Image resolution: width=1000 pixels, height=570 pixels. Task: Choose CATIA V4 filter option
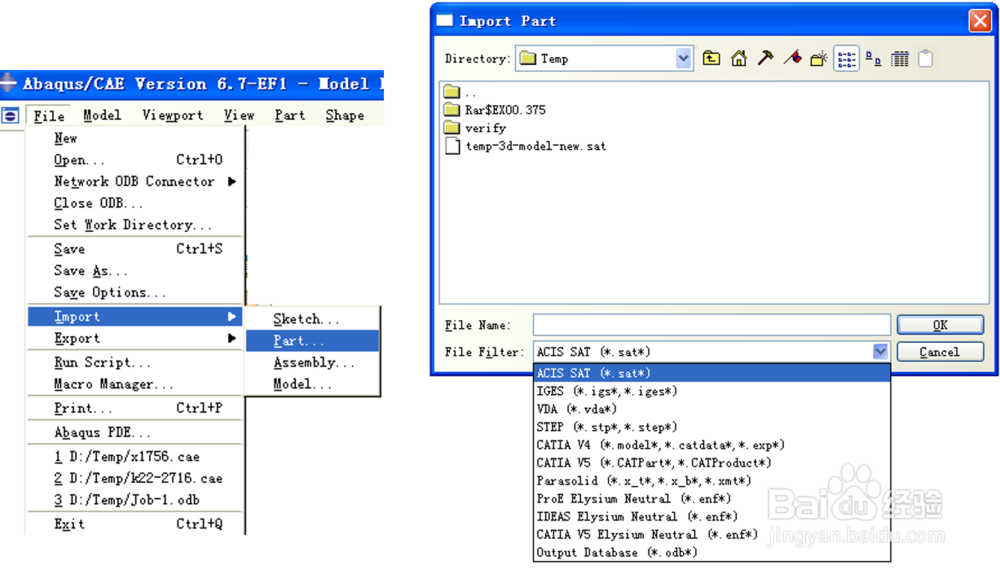[712, 444]
